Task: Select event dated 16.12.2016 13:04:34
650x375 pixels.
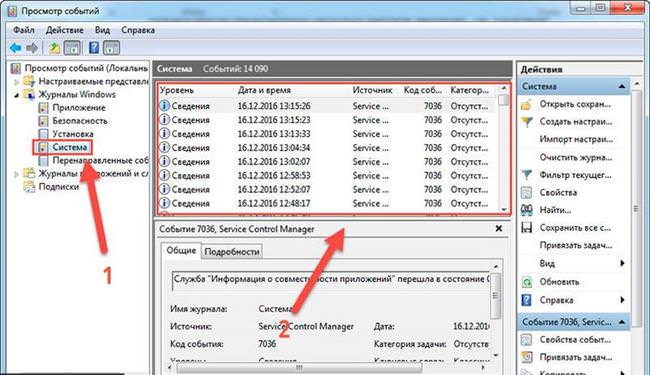Action: [327, 148]
